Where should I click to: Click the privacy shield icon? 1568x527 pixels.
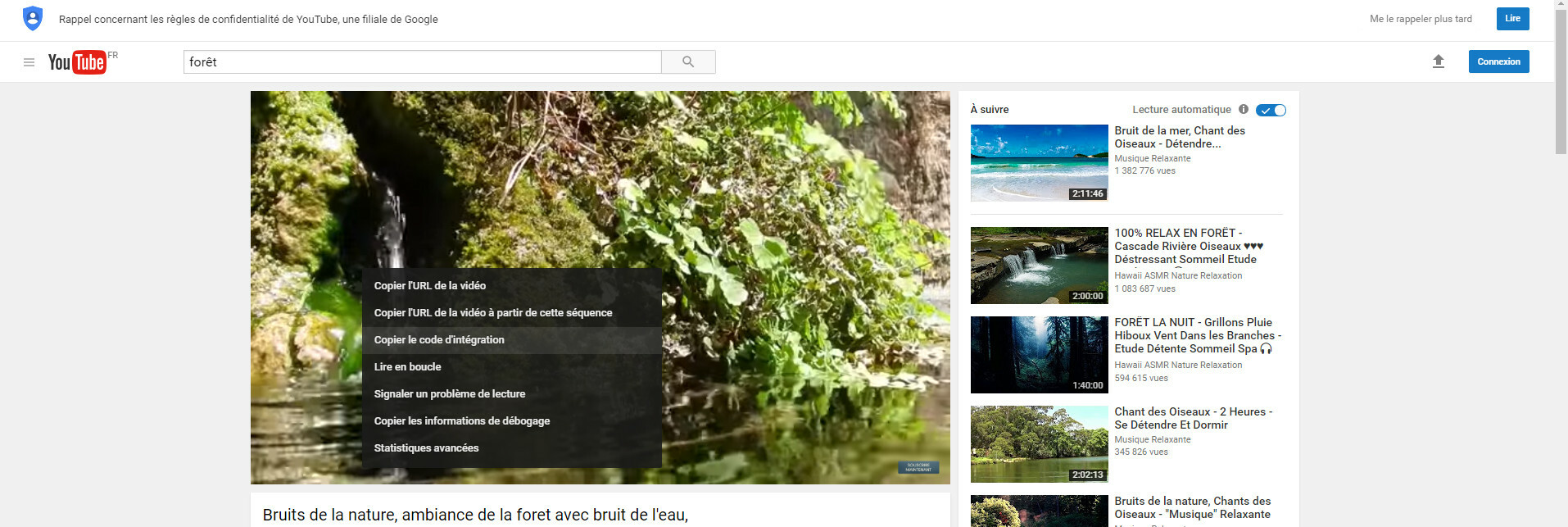[x=33, y=19]
